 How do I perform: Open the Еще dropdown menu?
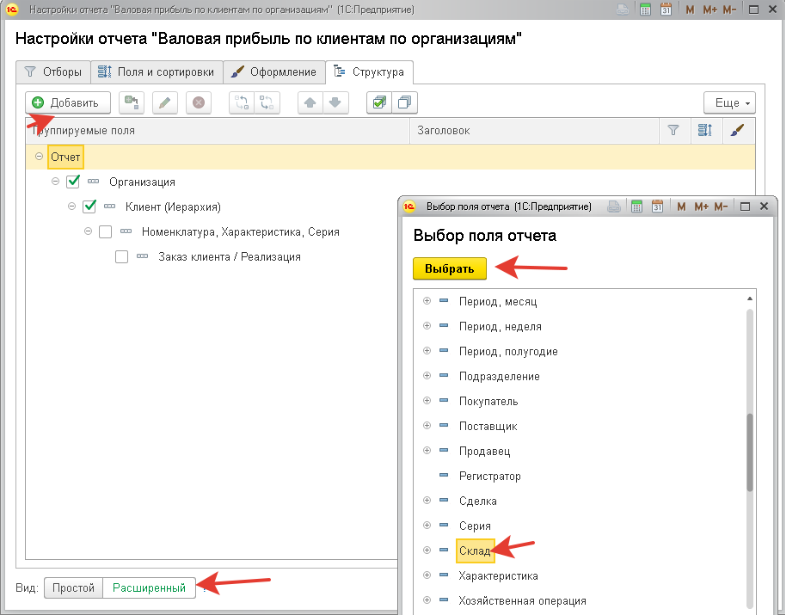point(729,103)
